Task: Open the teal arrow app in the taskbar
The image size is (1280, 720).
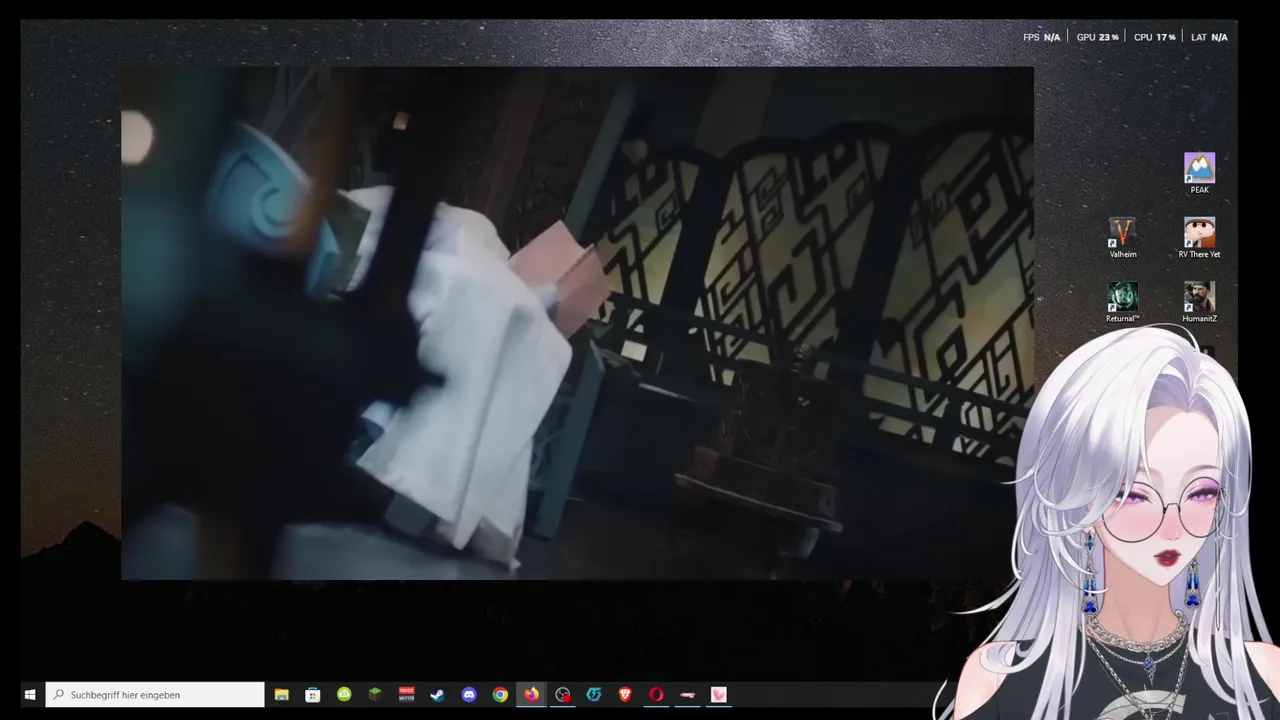Action: pos(594,694)
